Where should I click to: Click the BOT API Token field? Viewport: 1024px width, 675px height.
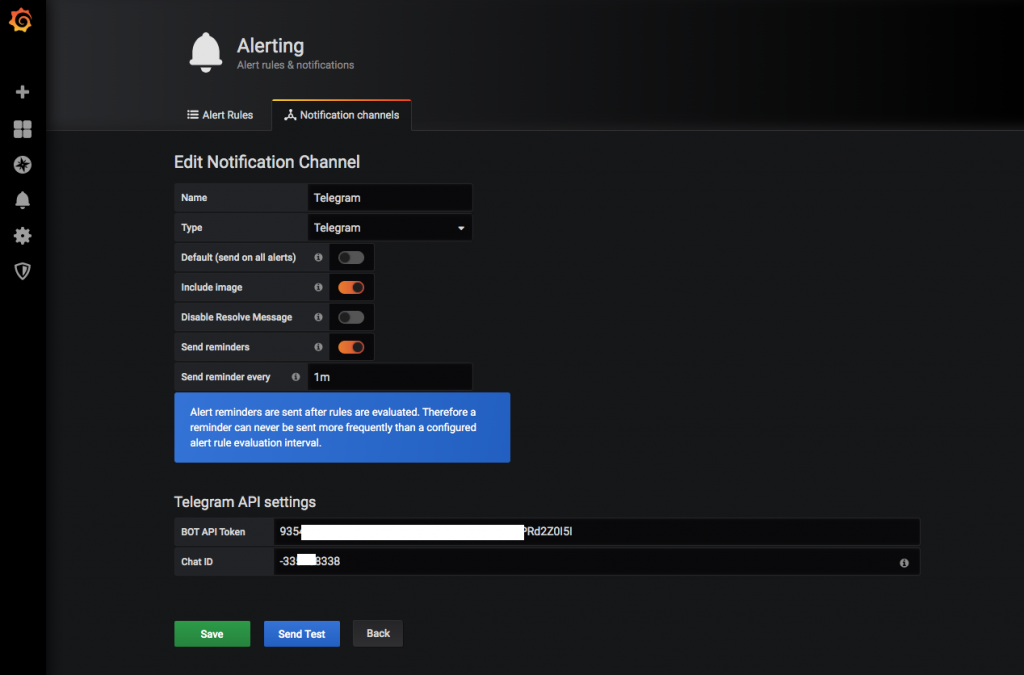coord(596,531)
